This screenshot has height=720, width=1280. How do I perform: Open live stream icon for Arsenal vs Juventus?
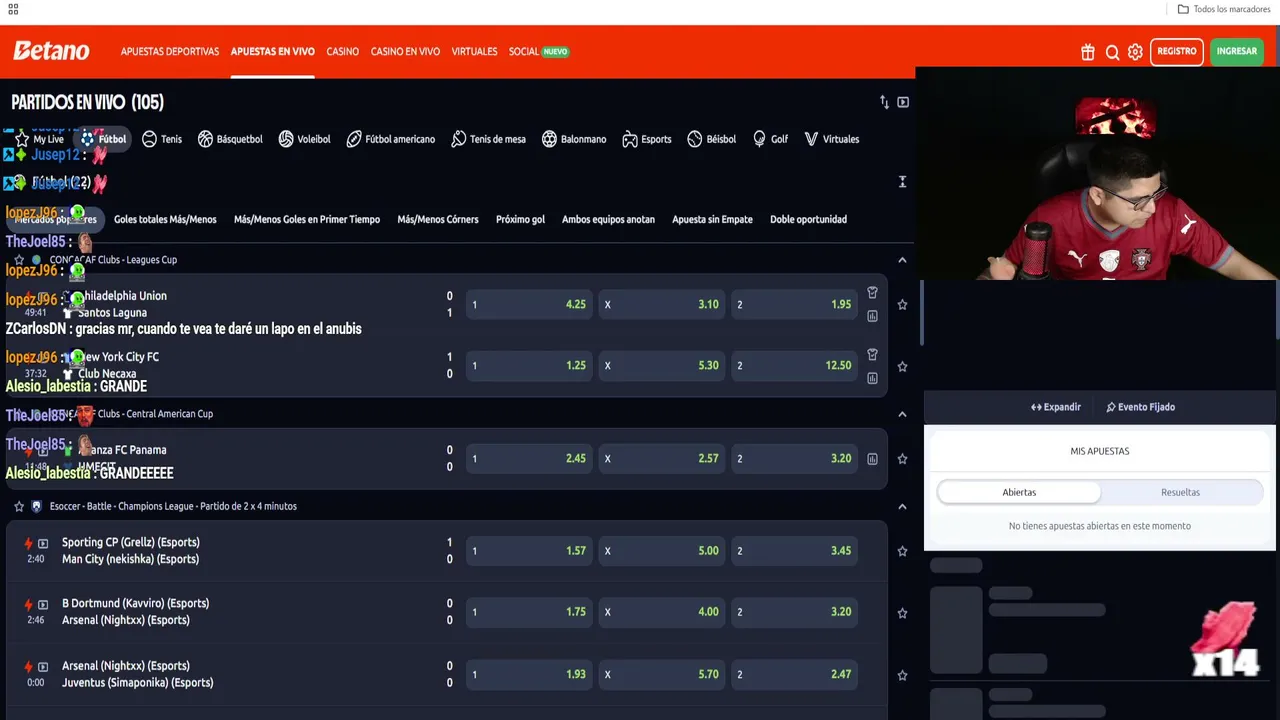43,666
